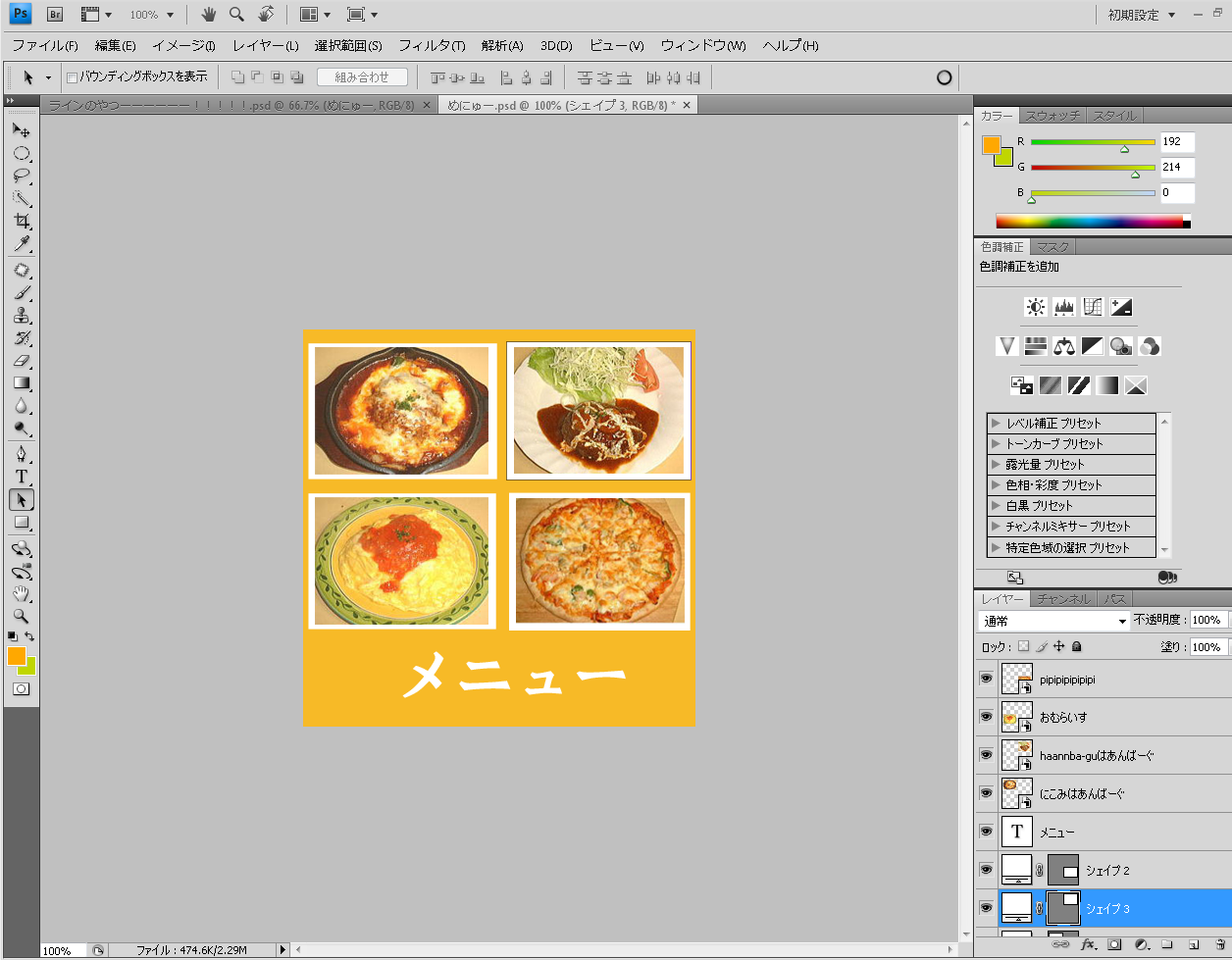Select the Lasso tool
The height and width of the screenshot is (960, 1232).
22,177
